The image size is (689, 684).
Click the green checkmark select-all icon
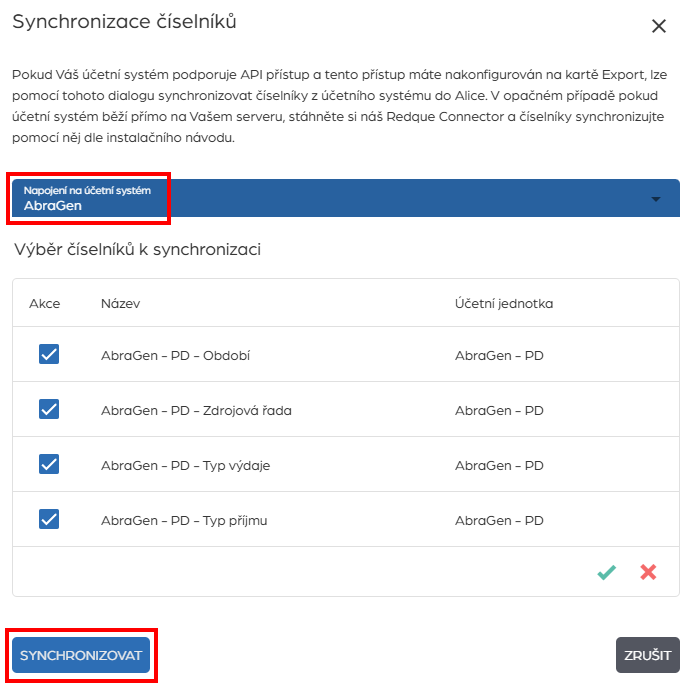click(606, 572)
